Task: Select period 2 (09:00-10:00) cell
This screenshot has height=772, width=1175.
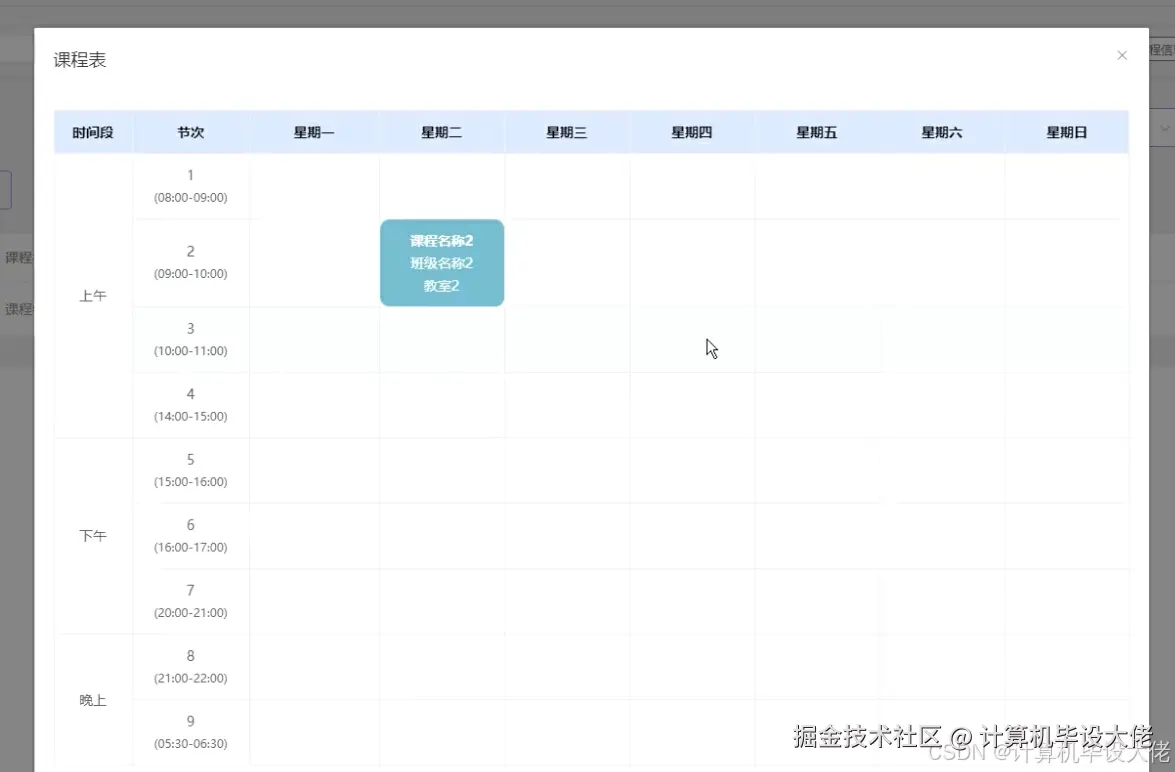Action: point(190,262)
